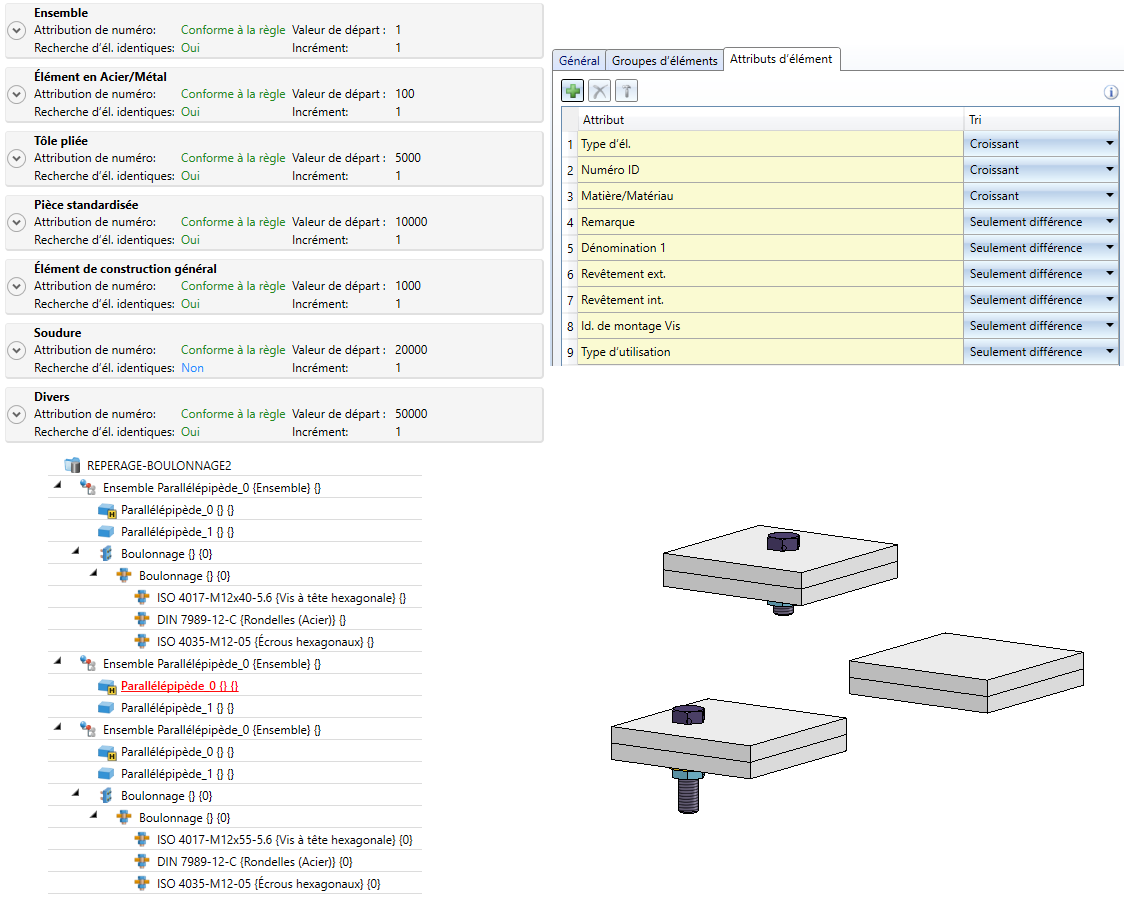Screen dimensions: 1128x901
Task: Select the ISO 4035-M12-05 nut ending with {0}
Action: [x=268, y=884]
